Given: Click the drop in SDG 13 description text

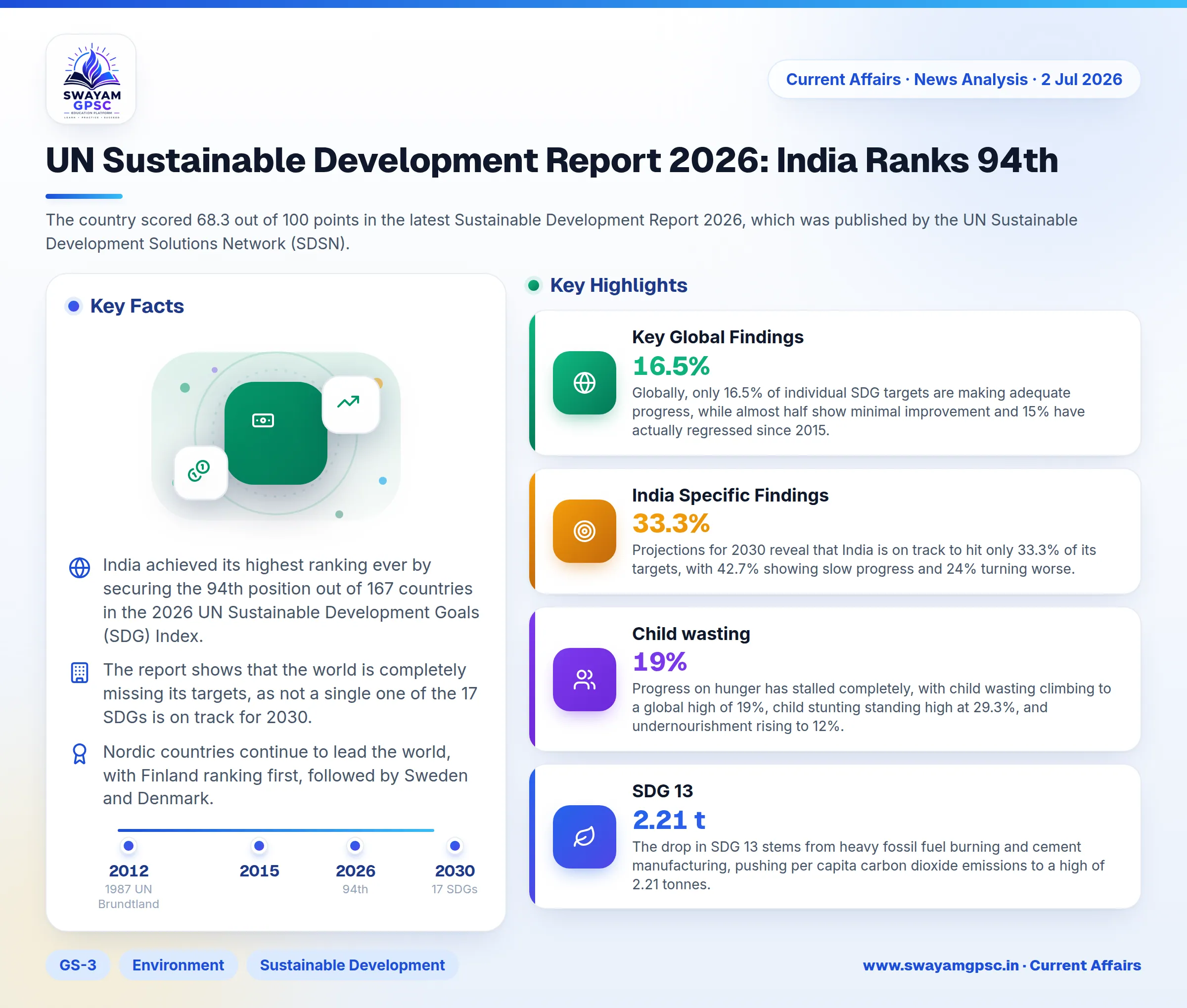Looking at the screenshot, I should (x=868, y=865).
